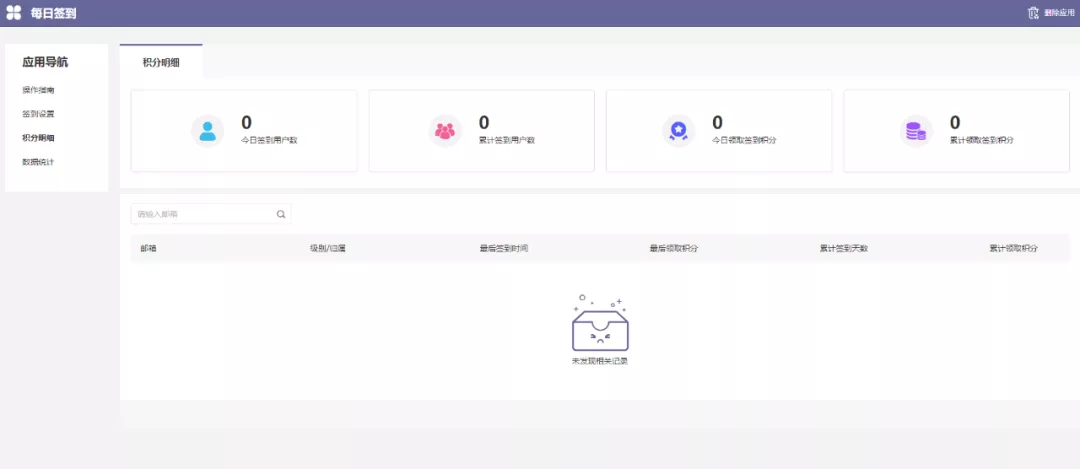The width and height of the screenshot is (1080, 469).
Task: Click the 0 count above 累计领取签到积分
Action: [x=955, y=123]
